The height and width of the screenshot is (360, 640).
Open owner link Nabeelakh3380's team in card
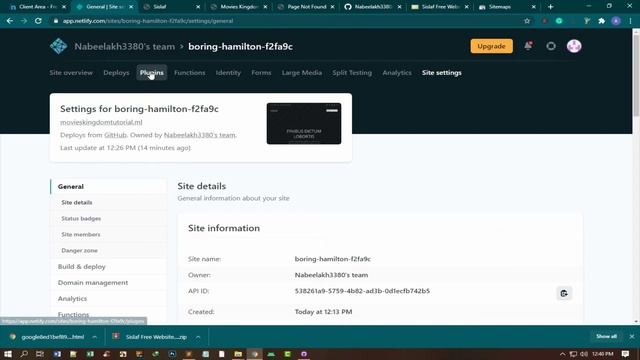point(200,135)
